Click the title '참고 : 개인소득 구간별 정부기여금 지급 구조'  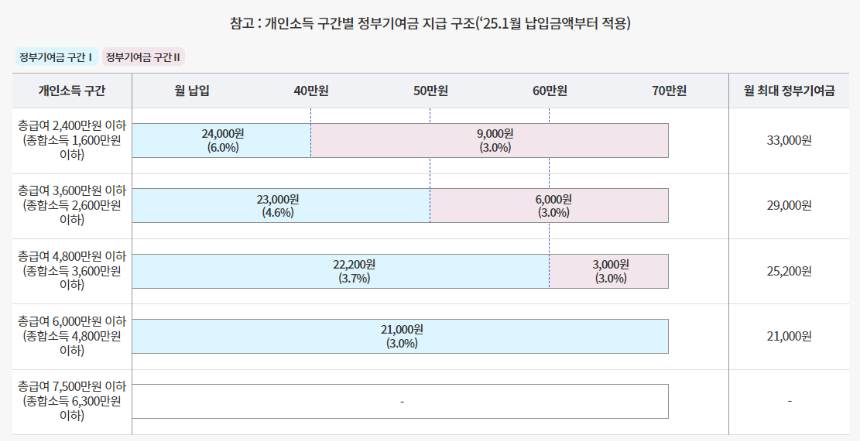point(350,24)
